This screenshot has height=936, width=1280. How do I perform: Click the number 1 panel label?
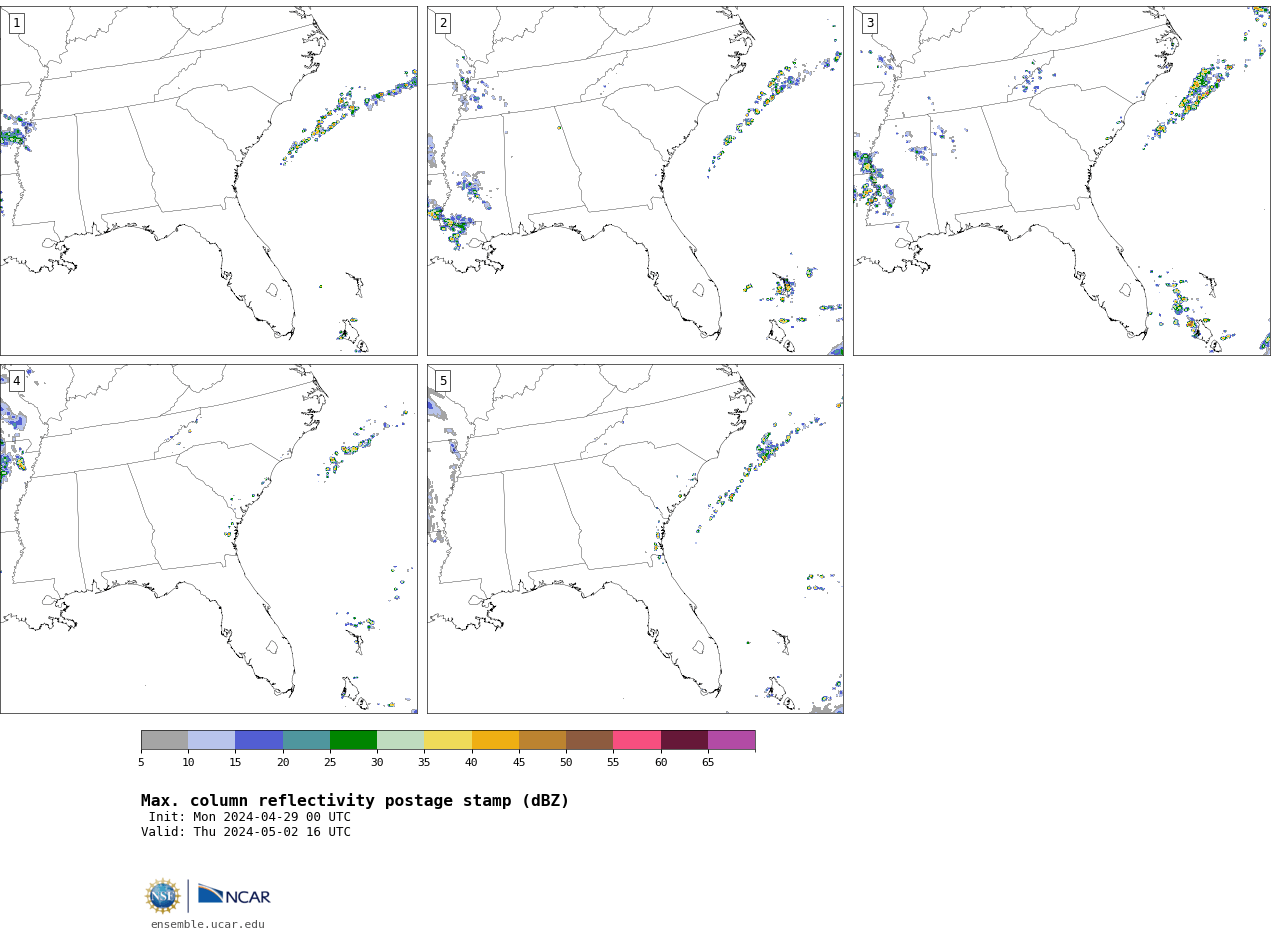16,23
